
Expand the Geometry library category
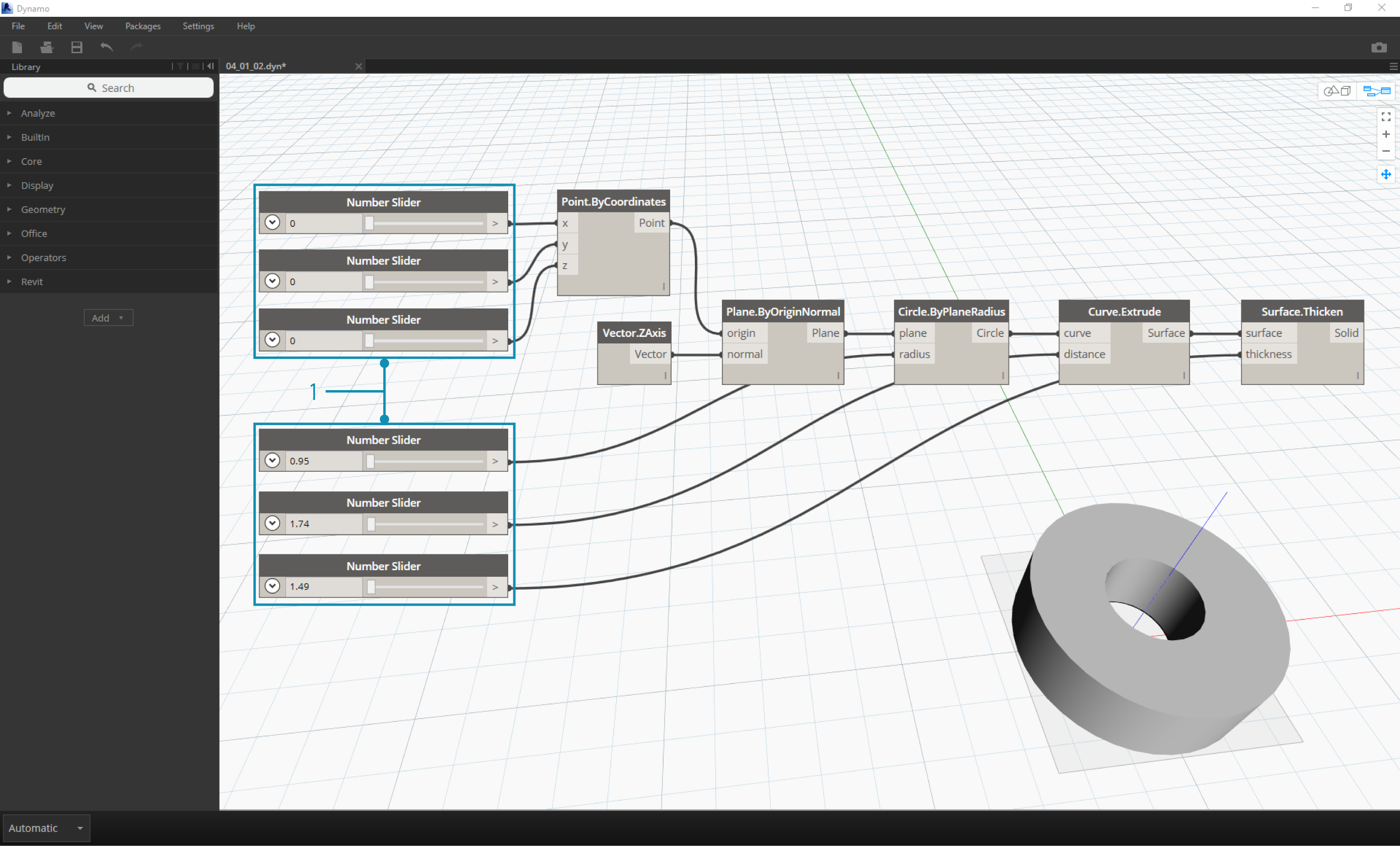(109, 209)
